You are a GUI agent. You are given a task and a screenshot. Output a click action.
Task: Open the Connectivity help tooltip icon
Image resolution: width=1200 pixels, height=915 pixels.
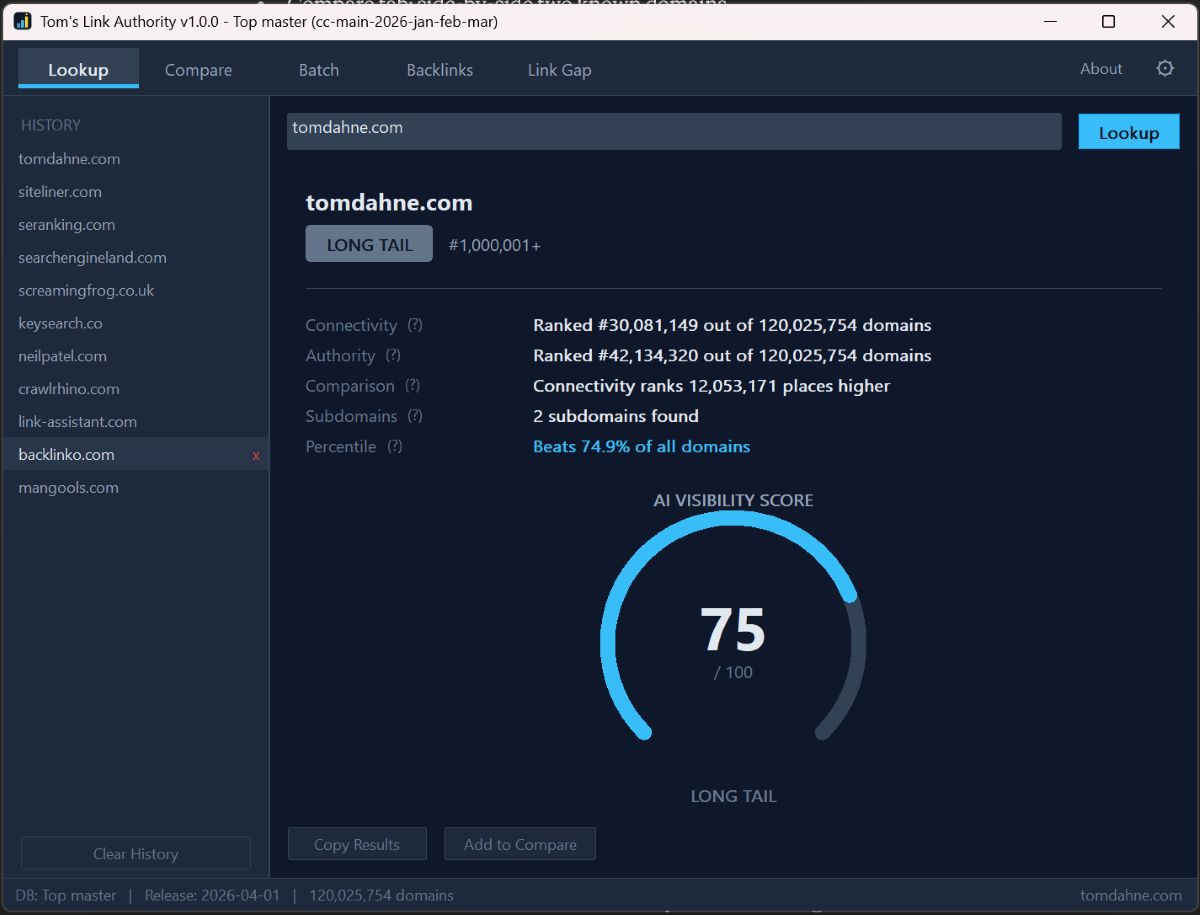415,325
